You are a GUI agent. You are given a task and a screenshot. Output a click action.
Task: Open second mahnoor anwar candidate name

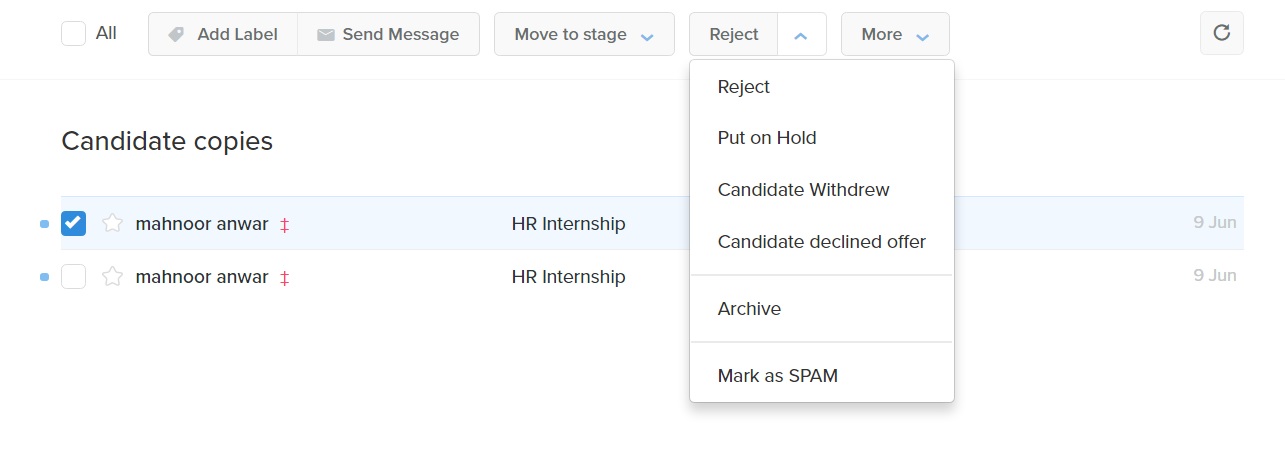(x=202, y=277)
